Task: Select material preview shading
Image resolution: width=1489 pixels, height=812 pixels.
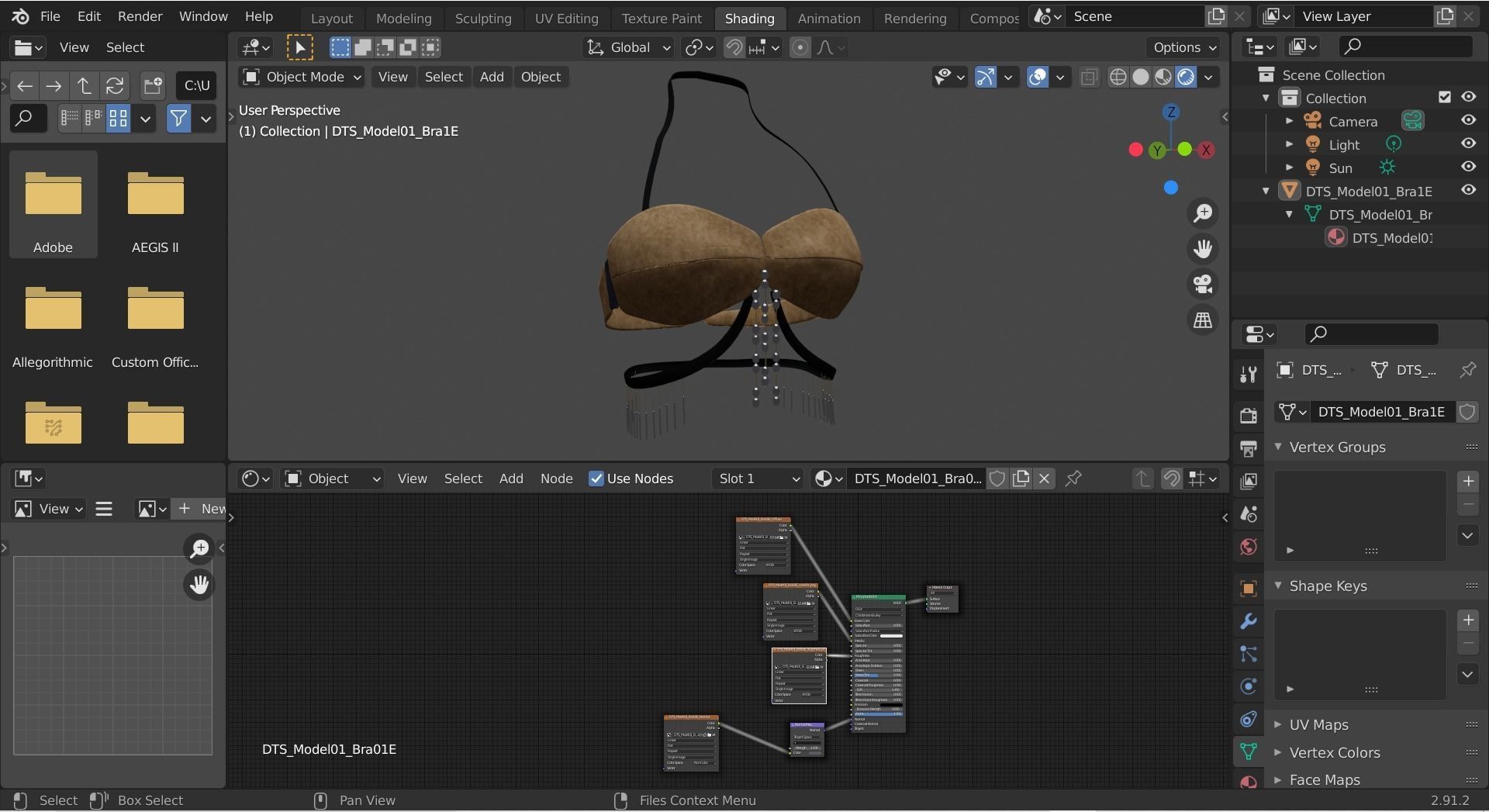Action: (x=1163, y=77)
